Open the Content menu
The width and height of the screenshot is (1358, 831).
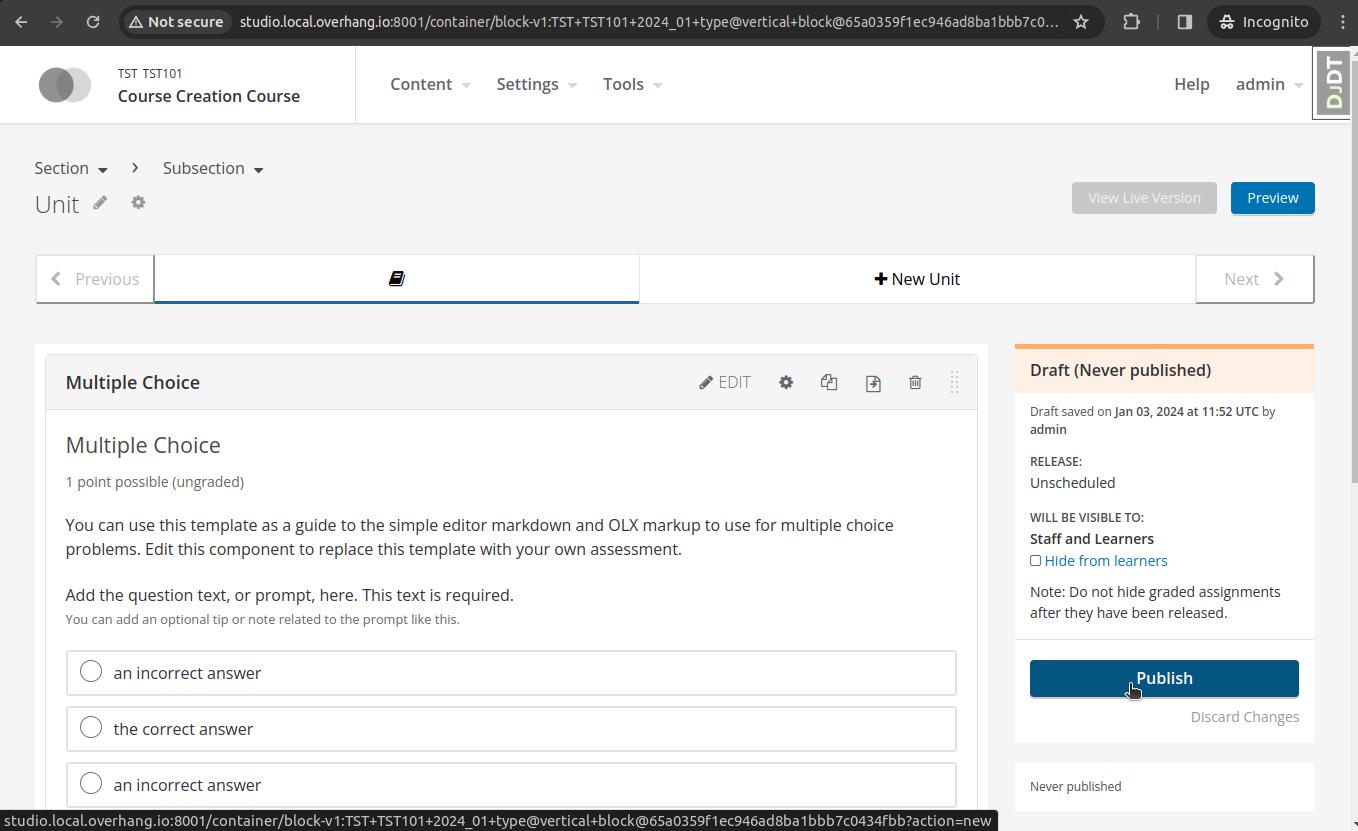(x=430, y=84)
